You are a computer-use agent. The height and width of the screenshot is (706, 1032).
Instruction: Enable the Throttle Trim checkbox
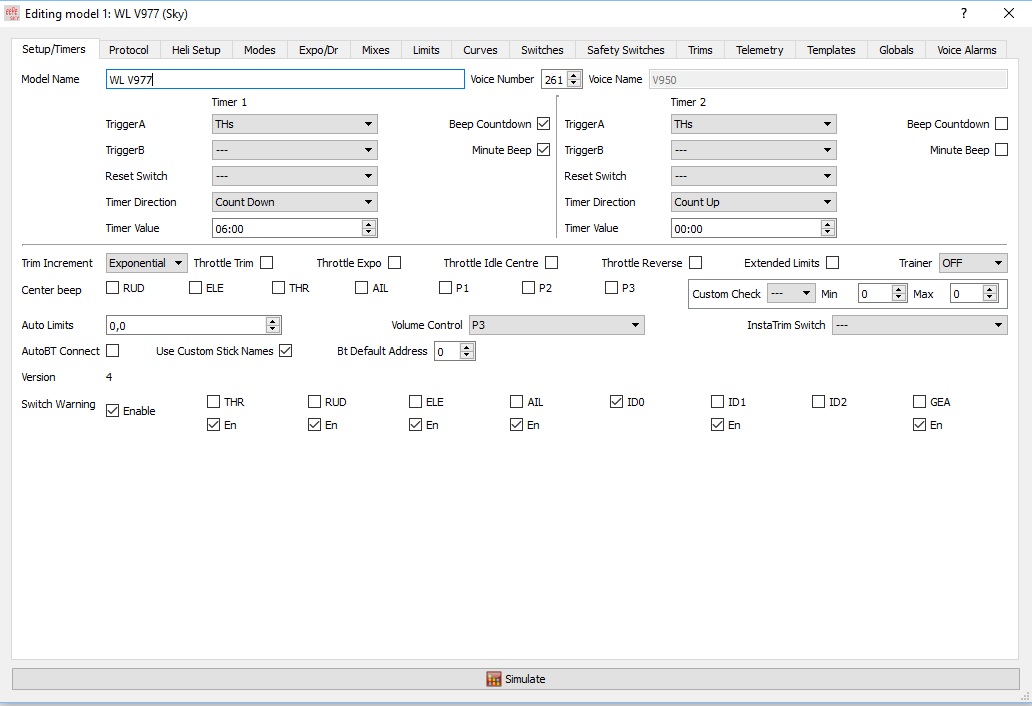pos(267,263)
